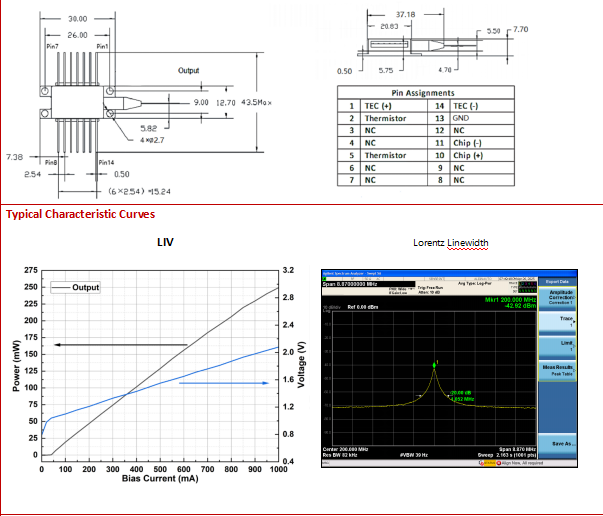Click the LIV chart title
Viewport: 603px width, 516px height.
point(165,242)
